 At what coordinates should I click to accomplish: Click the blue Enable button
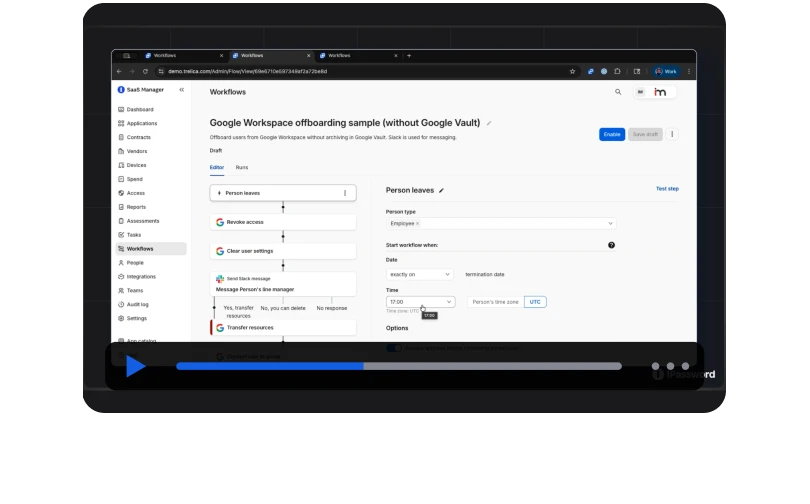[x=612, y=134]
